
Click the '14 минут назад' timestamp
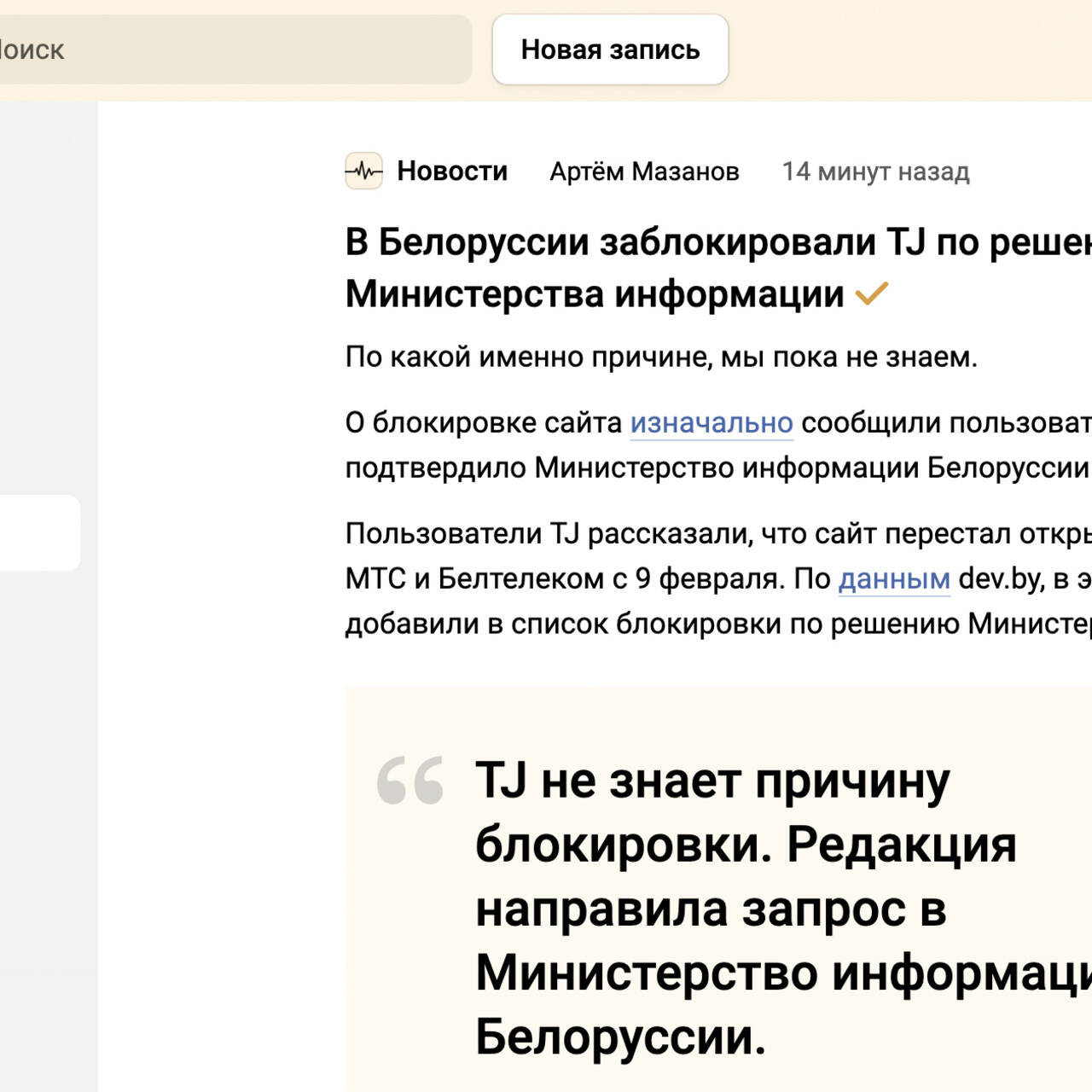point(876,171)
